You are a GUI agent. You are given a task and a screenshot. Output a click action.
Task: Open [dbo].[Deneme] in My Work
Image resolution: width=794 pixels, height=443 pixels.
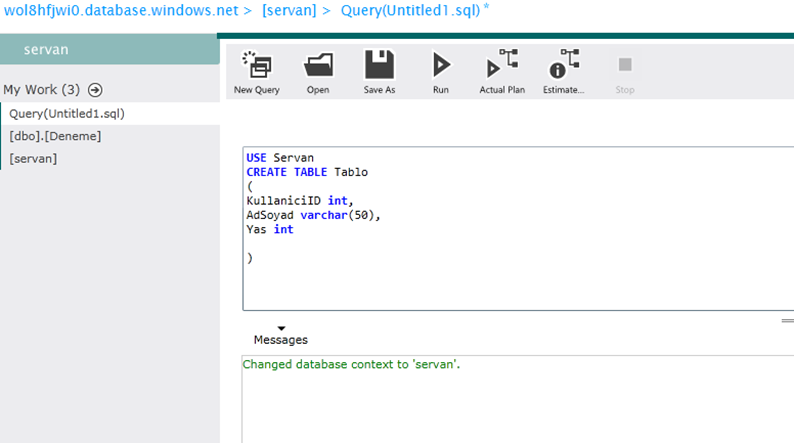tap(110, 136)
